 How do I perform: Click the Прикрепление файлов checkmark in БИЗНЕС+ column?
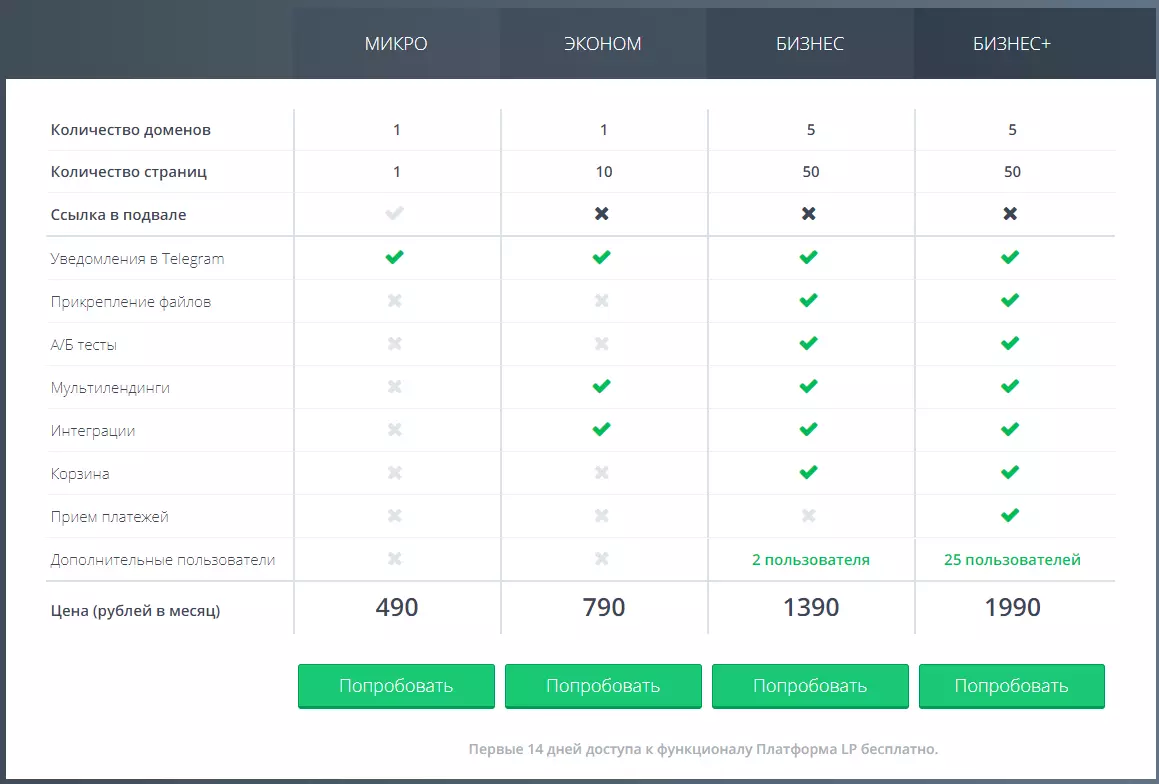1010,300
